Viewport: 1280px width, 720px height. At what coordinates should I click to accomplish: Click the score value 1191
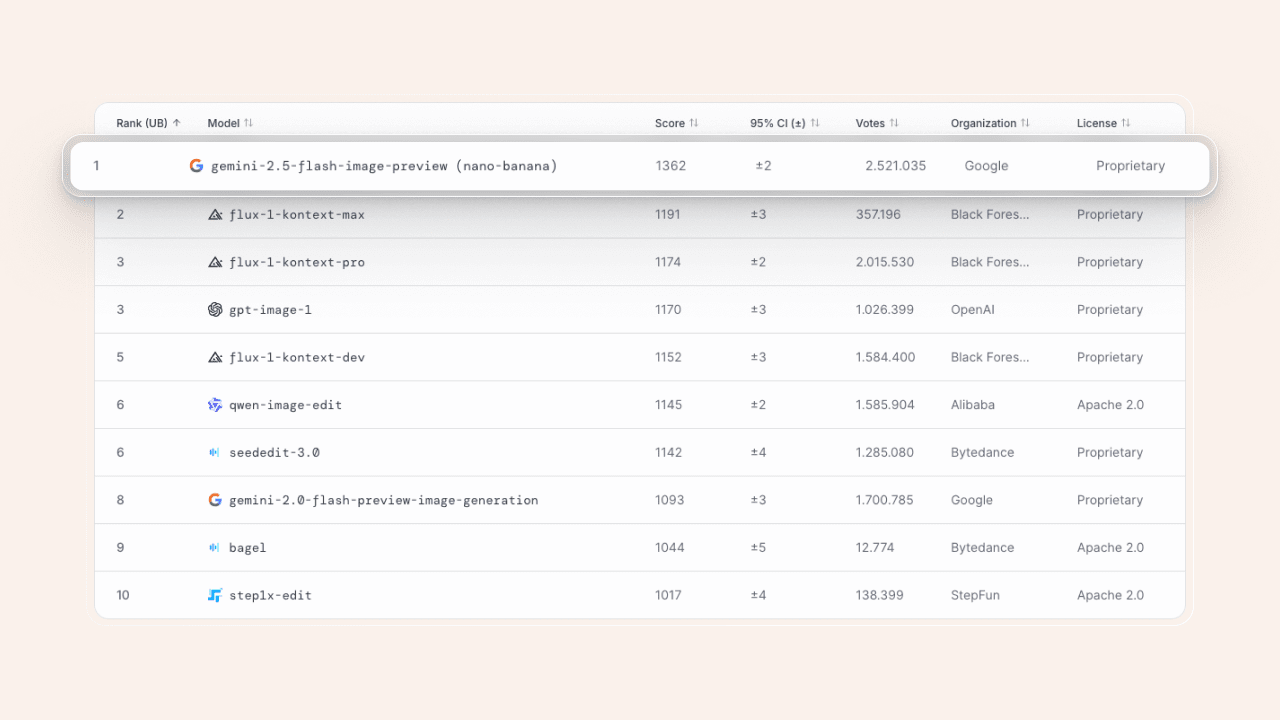[x=668, y=214]
